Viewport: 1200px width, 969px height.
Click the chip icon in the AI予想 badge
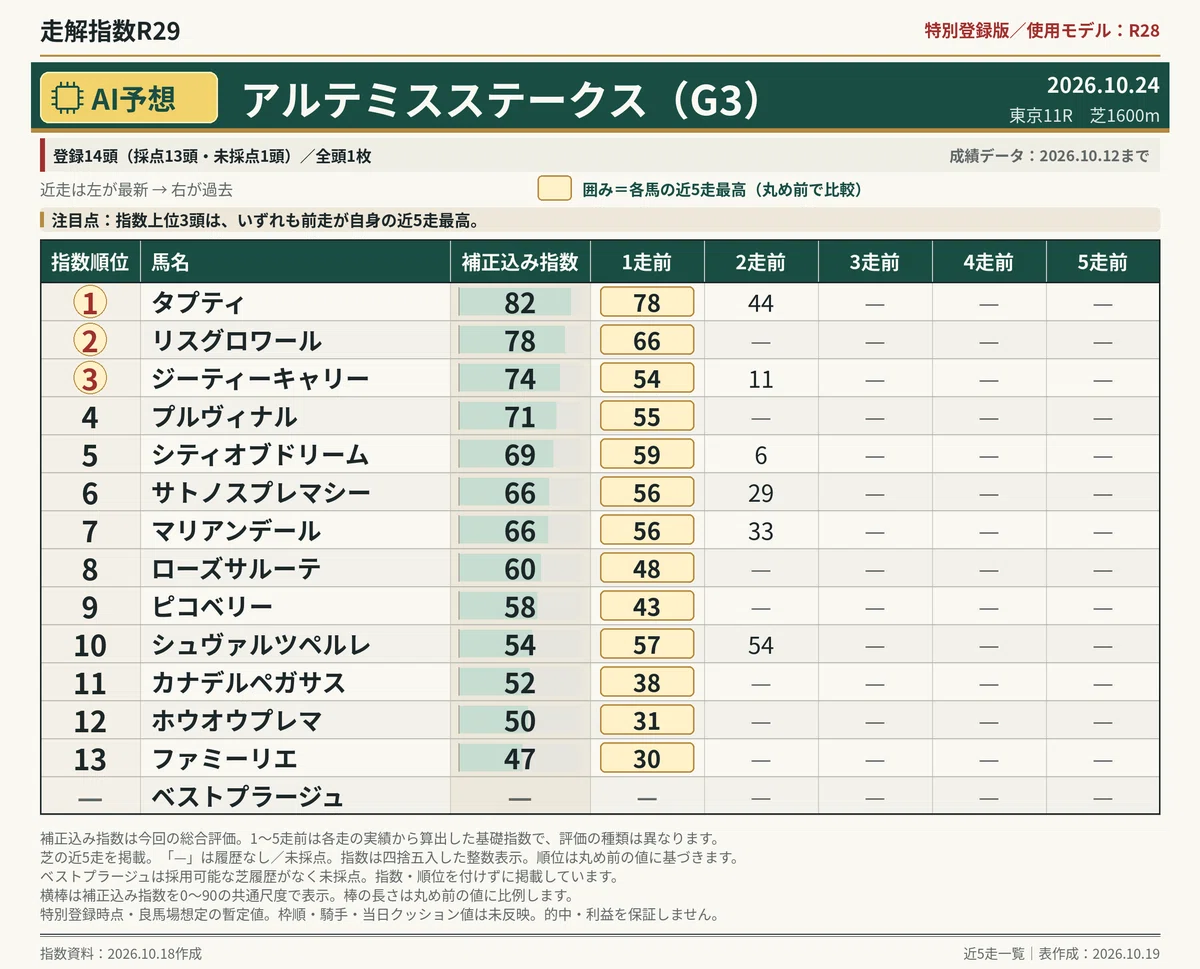click(68, 98)
